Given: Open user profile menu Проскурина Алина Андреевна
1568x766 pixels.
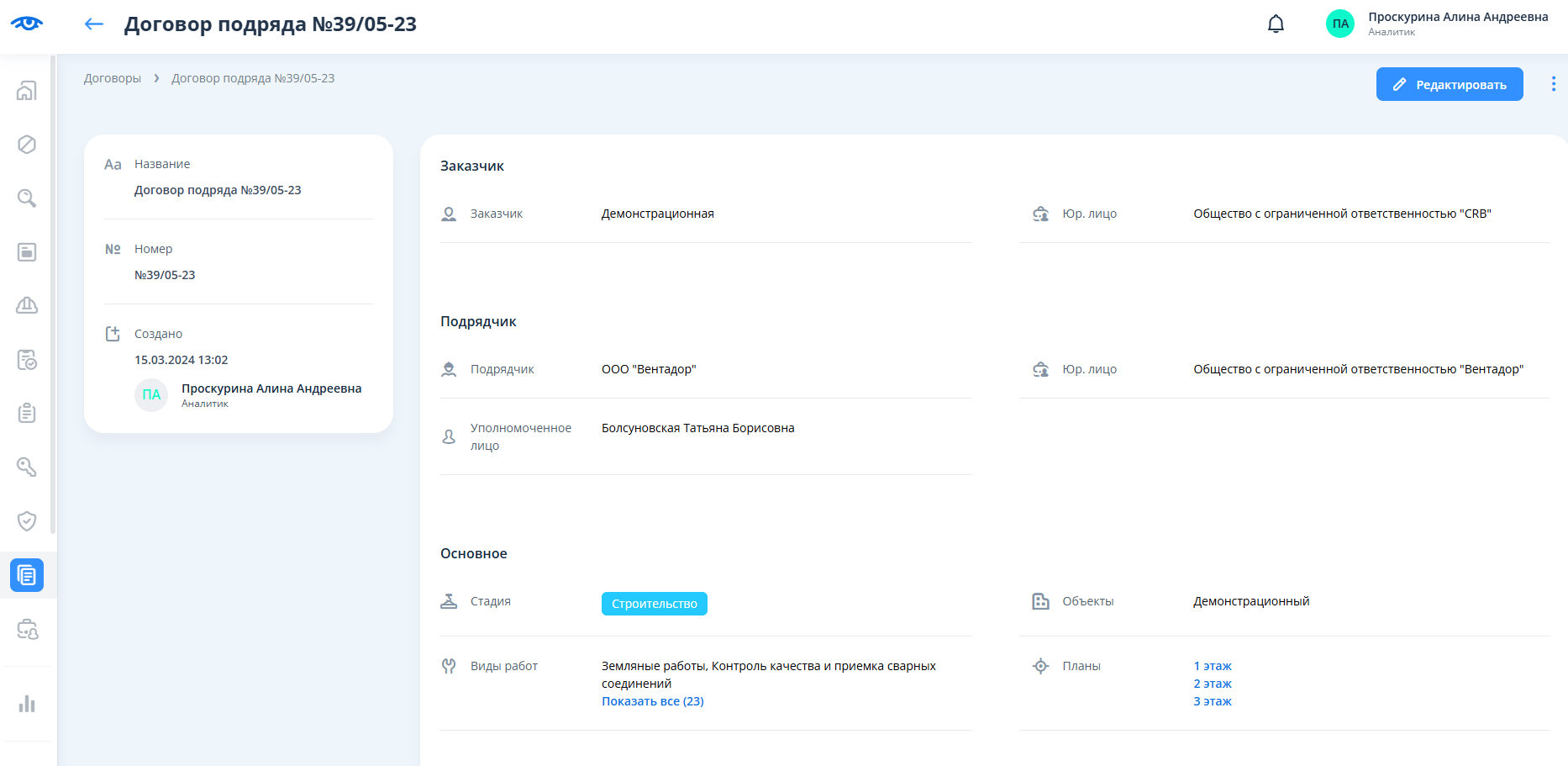Looking at the screenshot, I should (x=1437, y=24).
